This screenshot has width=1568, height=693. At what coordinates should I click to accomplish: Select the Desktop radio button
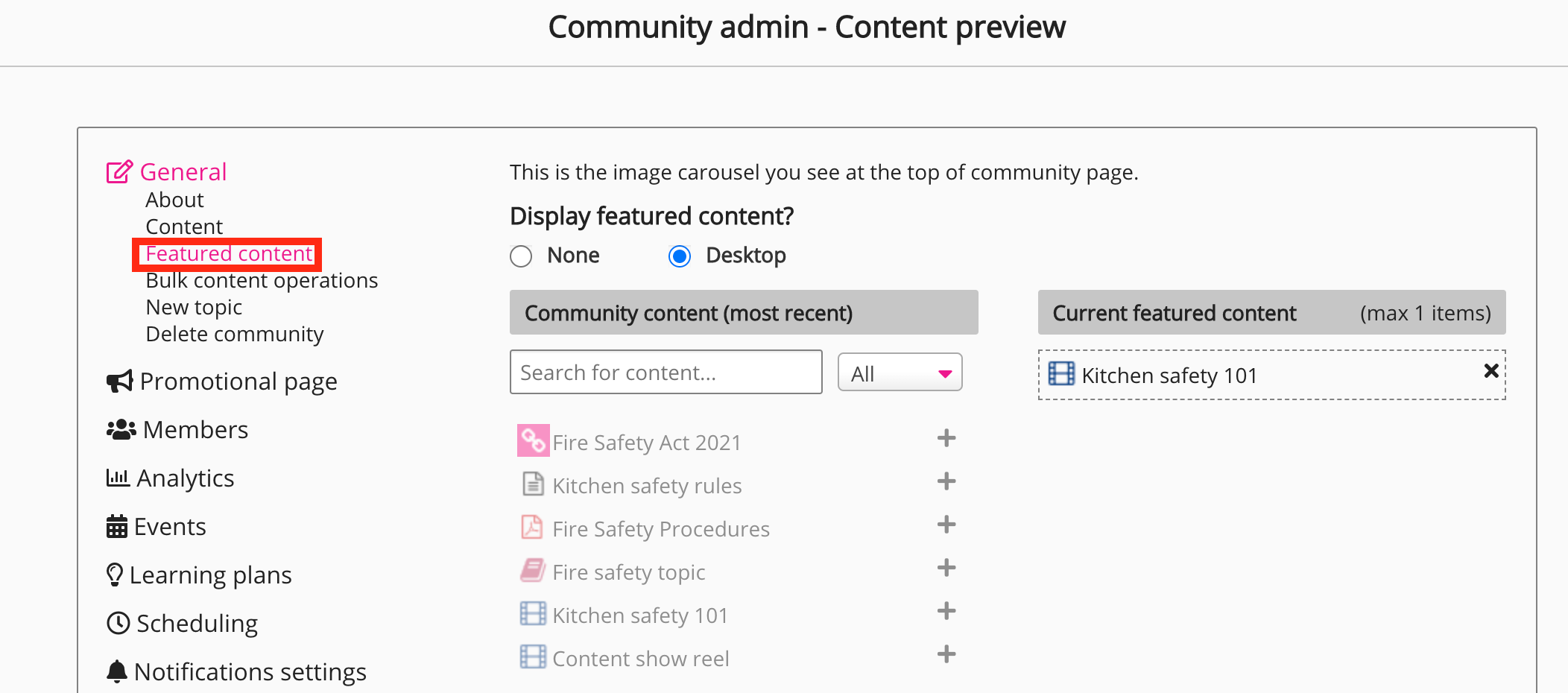pyautogui.click(x=680, y=256)
